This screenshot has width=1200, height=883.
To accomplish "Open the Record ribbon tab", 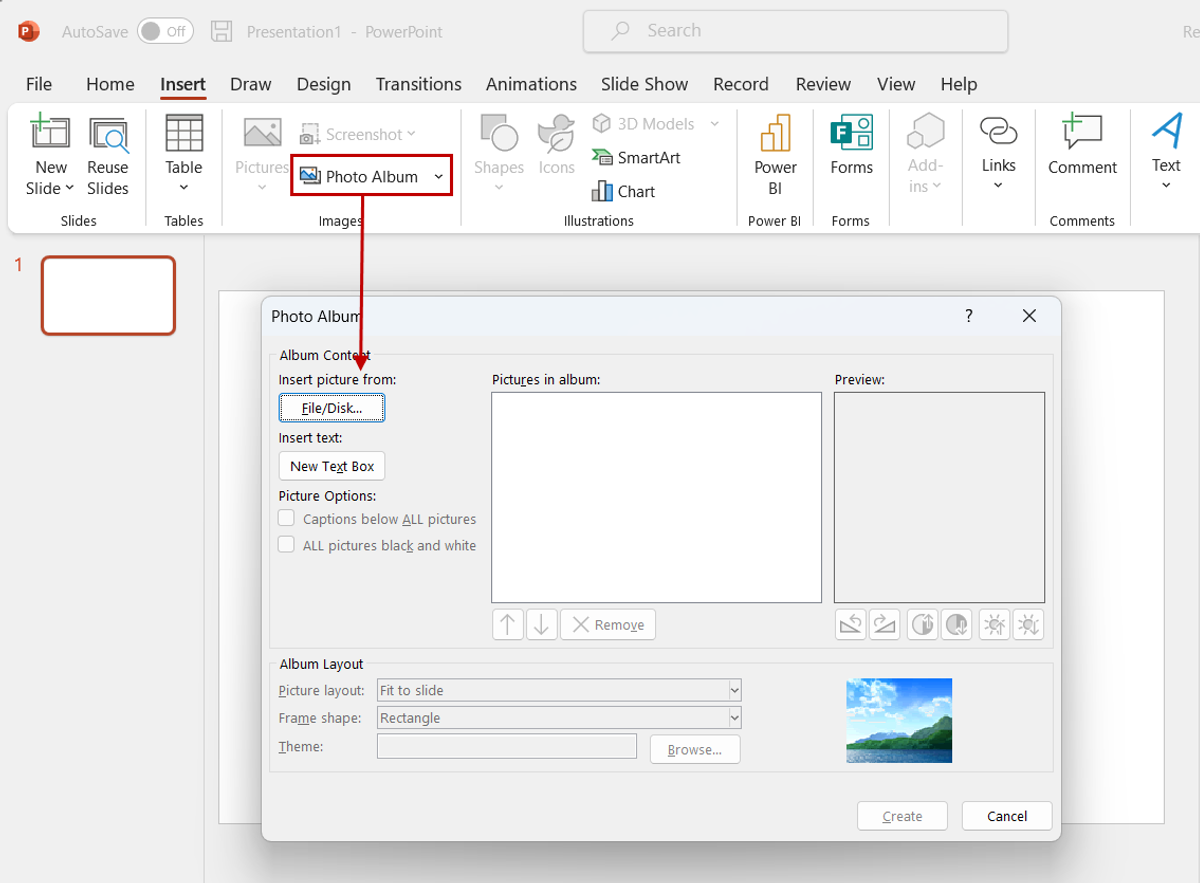I will tap(741, 84).
